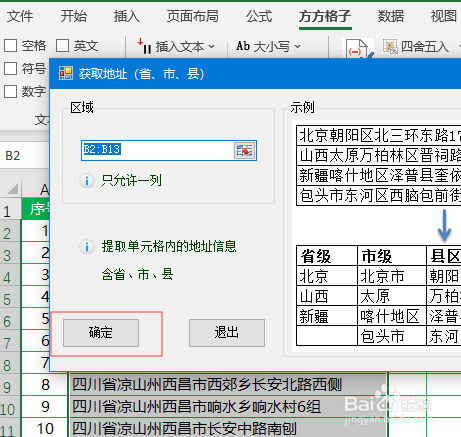Select the 方方格子 tab

[325, 16]
